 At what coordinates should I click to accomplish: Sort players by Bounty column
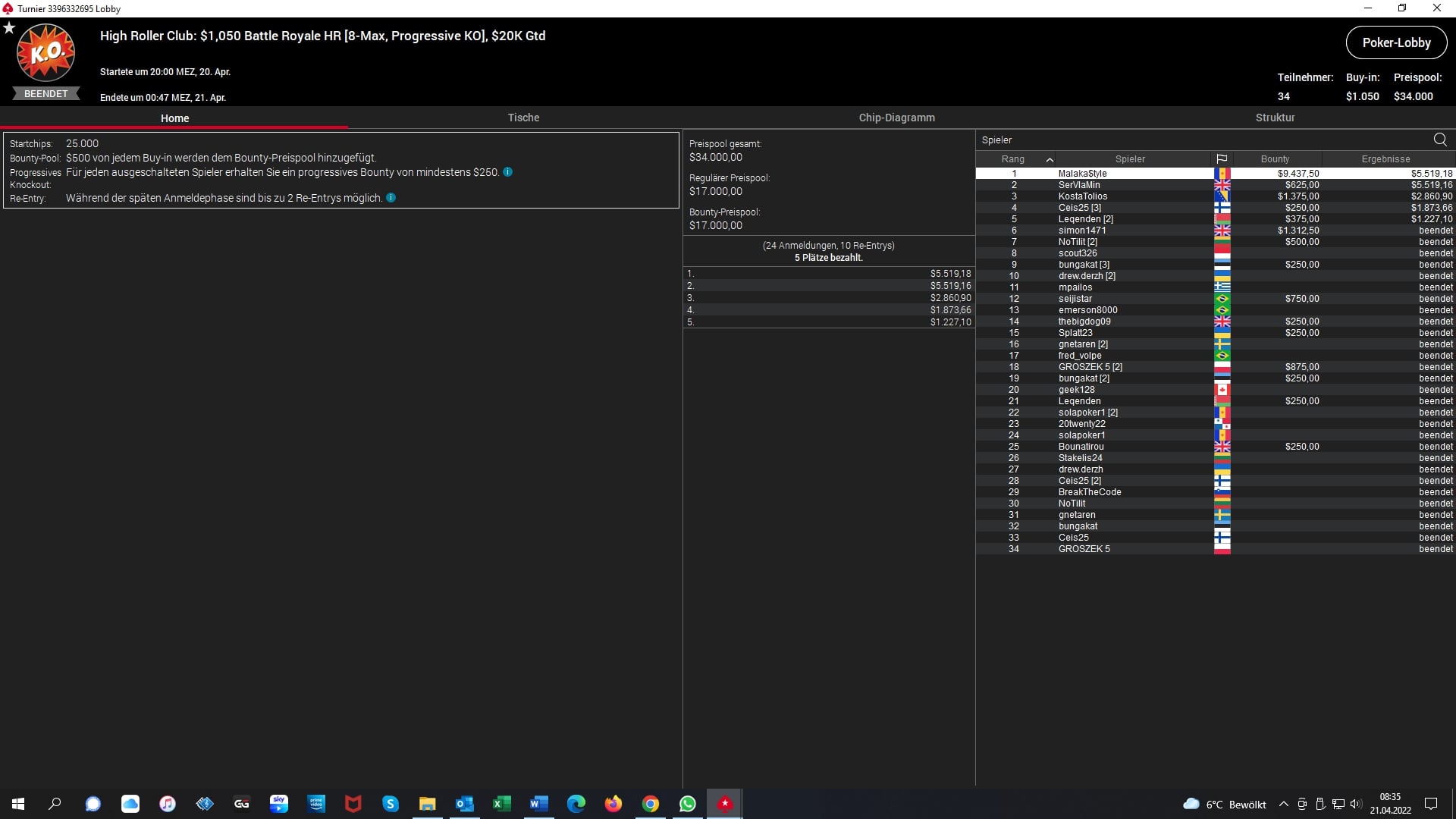1275,159
